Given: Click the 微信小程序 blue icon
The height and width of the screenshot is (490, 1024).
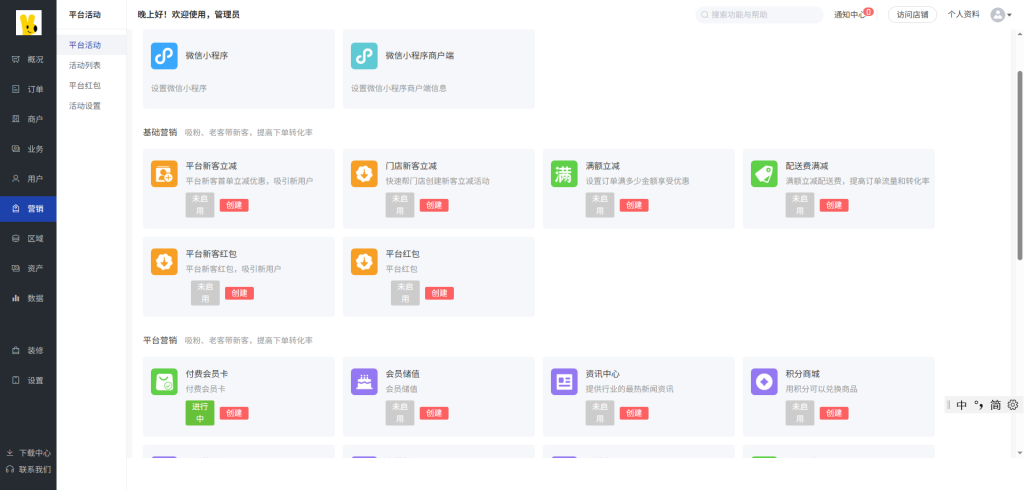Looking at the screenshot, I should coord(164,56).
